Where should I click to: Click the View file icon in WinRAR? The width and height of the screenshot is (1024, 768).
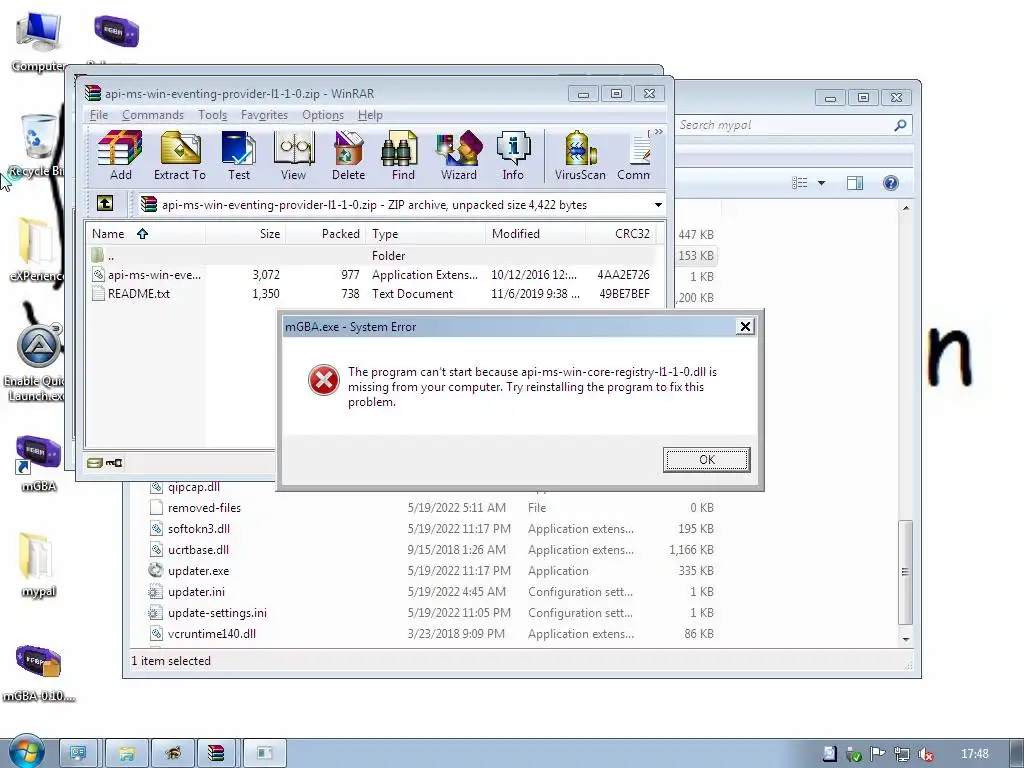[x=293, y=155]
